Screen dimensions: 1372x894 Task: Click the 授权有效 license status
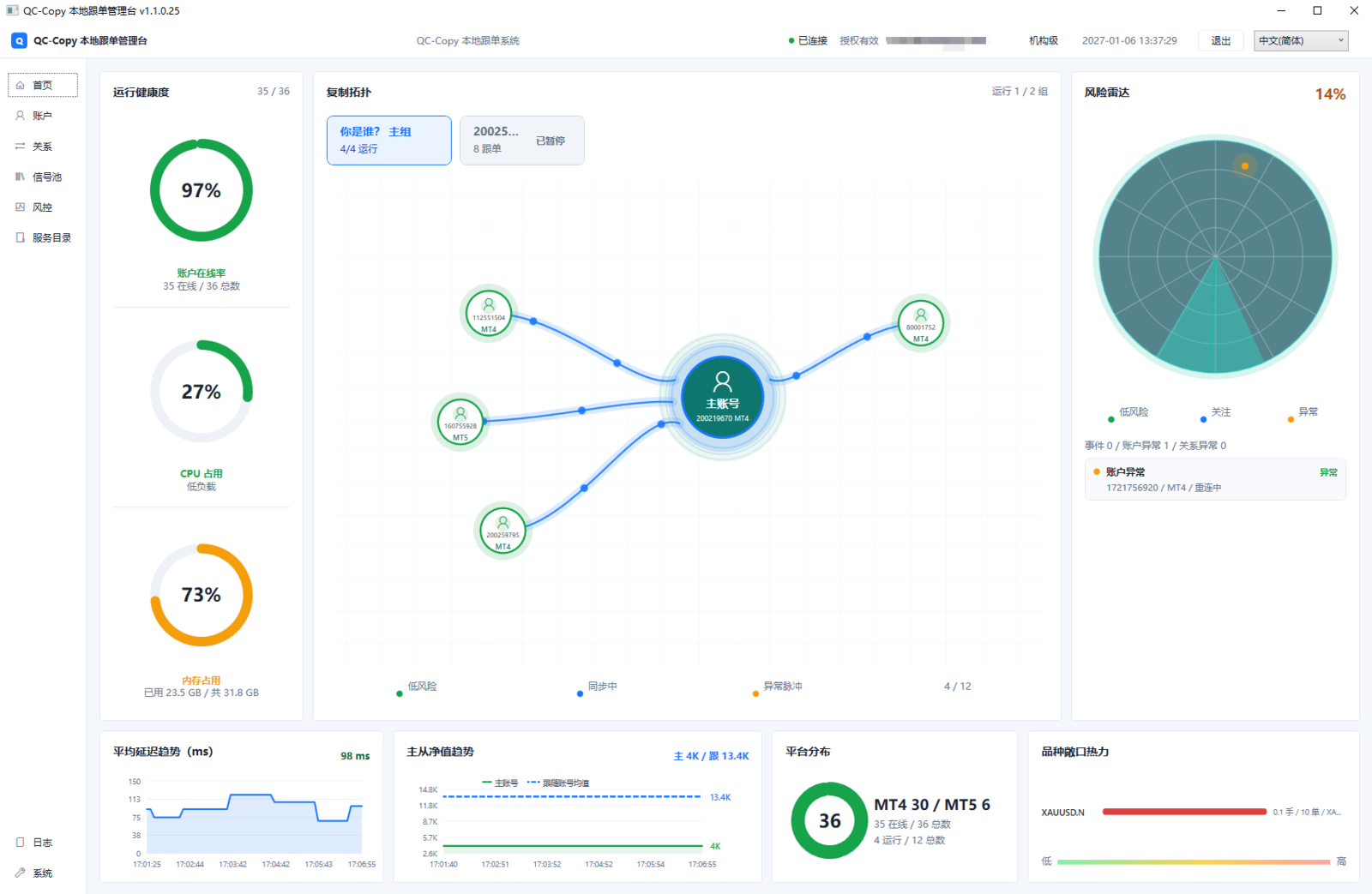point(859,40)
